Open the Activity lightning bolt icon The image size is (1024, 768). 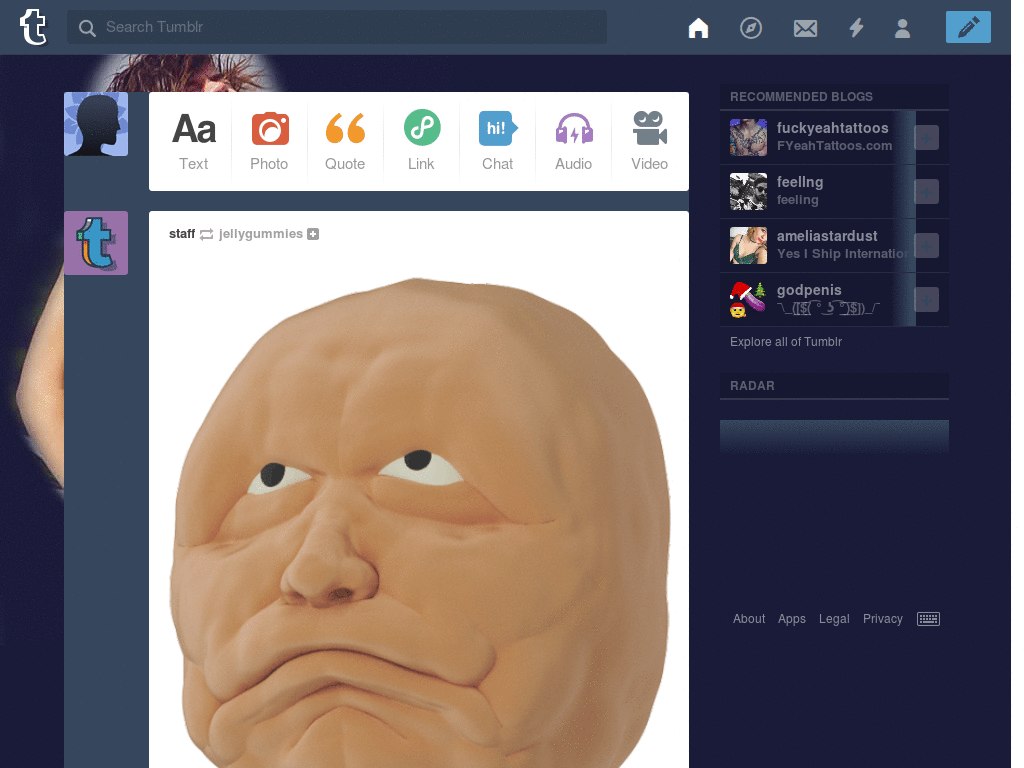click(856, 28)
